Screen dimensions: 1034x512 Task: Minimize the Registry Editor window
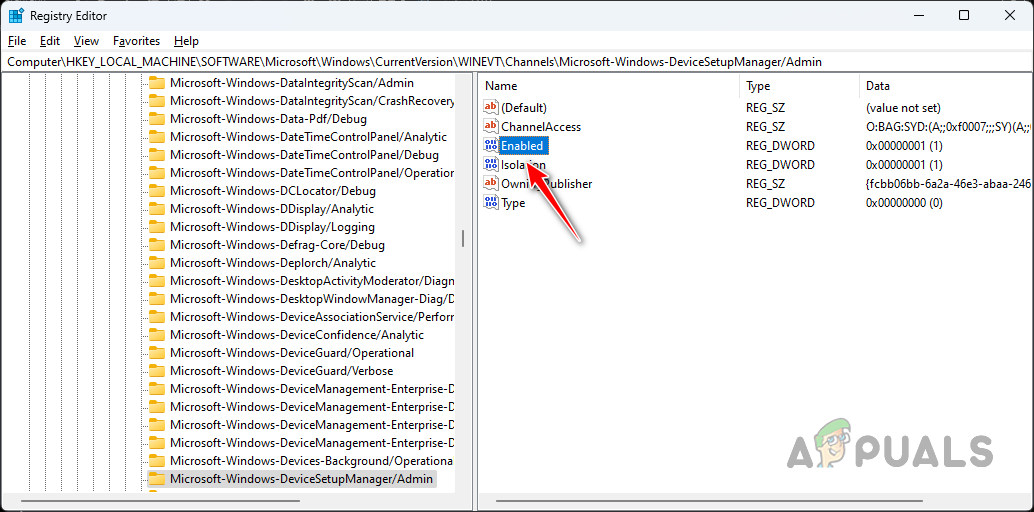(918, 15)
